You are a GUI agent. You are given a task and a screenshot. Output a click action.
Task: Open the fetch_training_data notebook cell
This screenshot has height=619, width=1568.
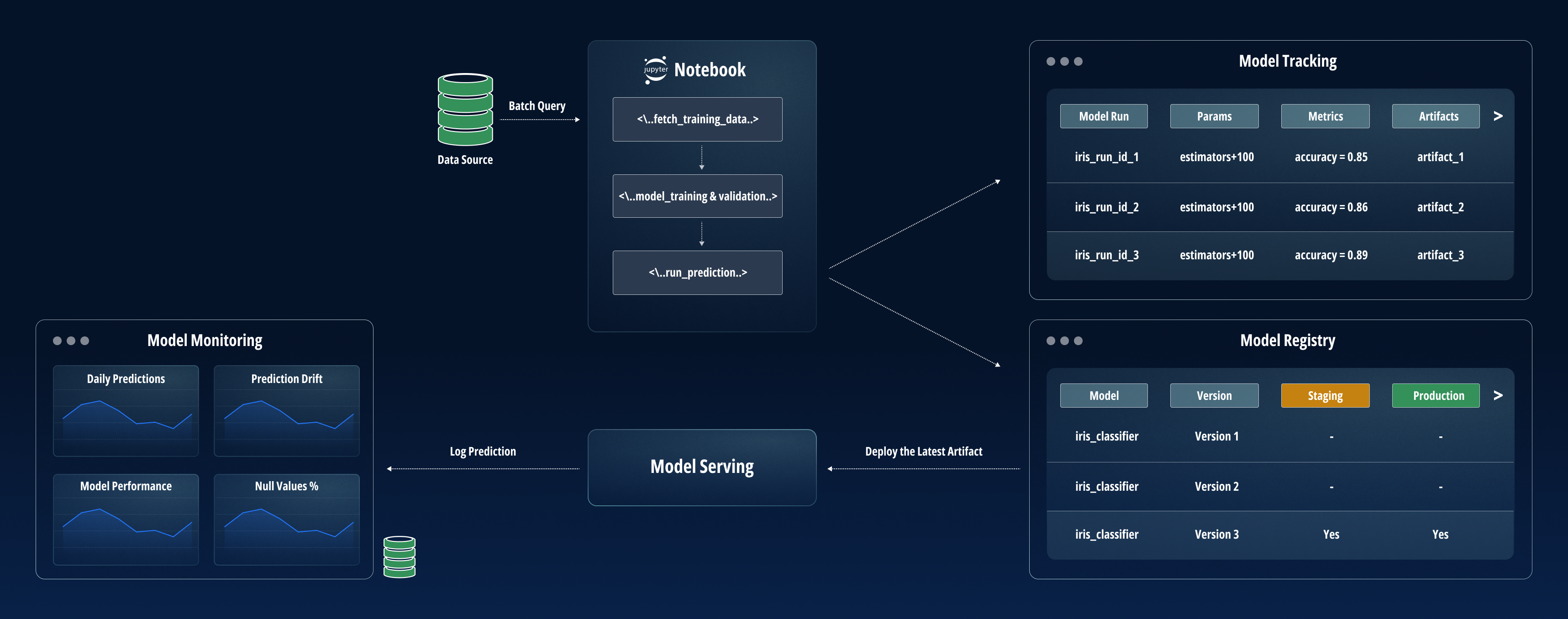point(697,119)
